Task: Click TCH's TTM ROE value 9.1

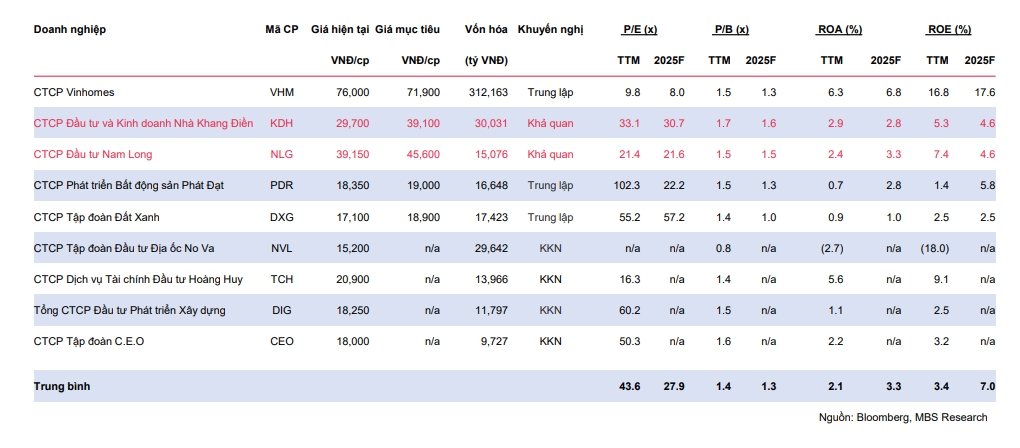Action: (x=941, y=279)
